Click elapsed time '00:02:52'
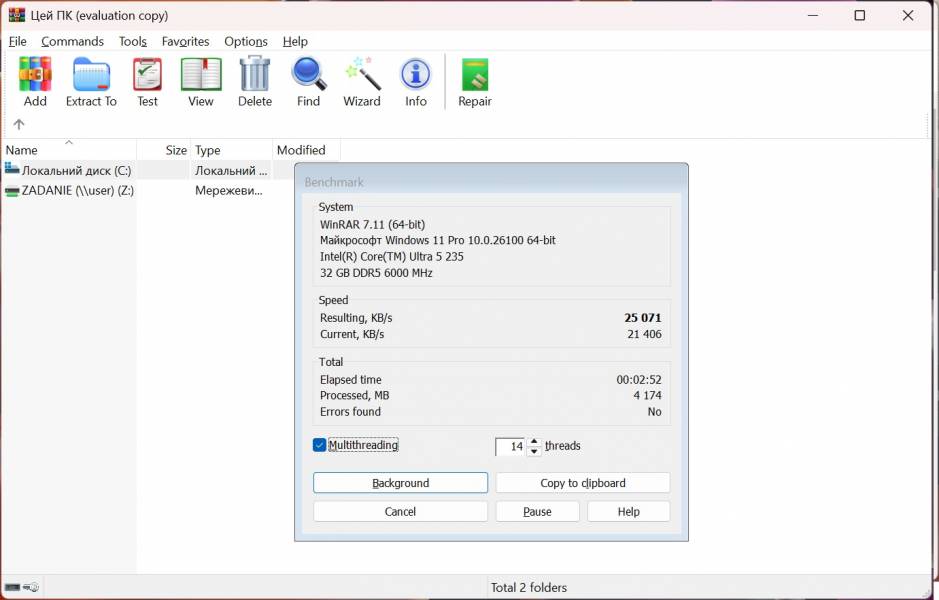The height and width of the screenshot is (600, 939). (639, 380)
